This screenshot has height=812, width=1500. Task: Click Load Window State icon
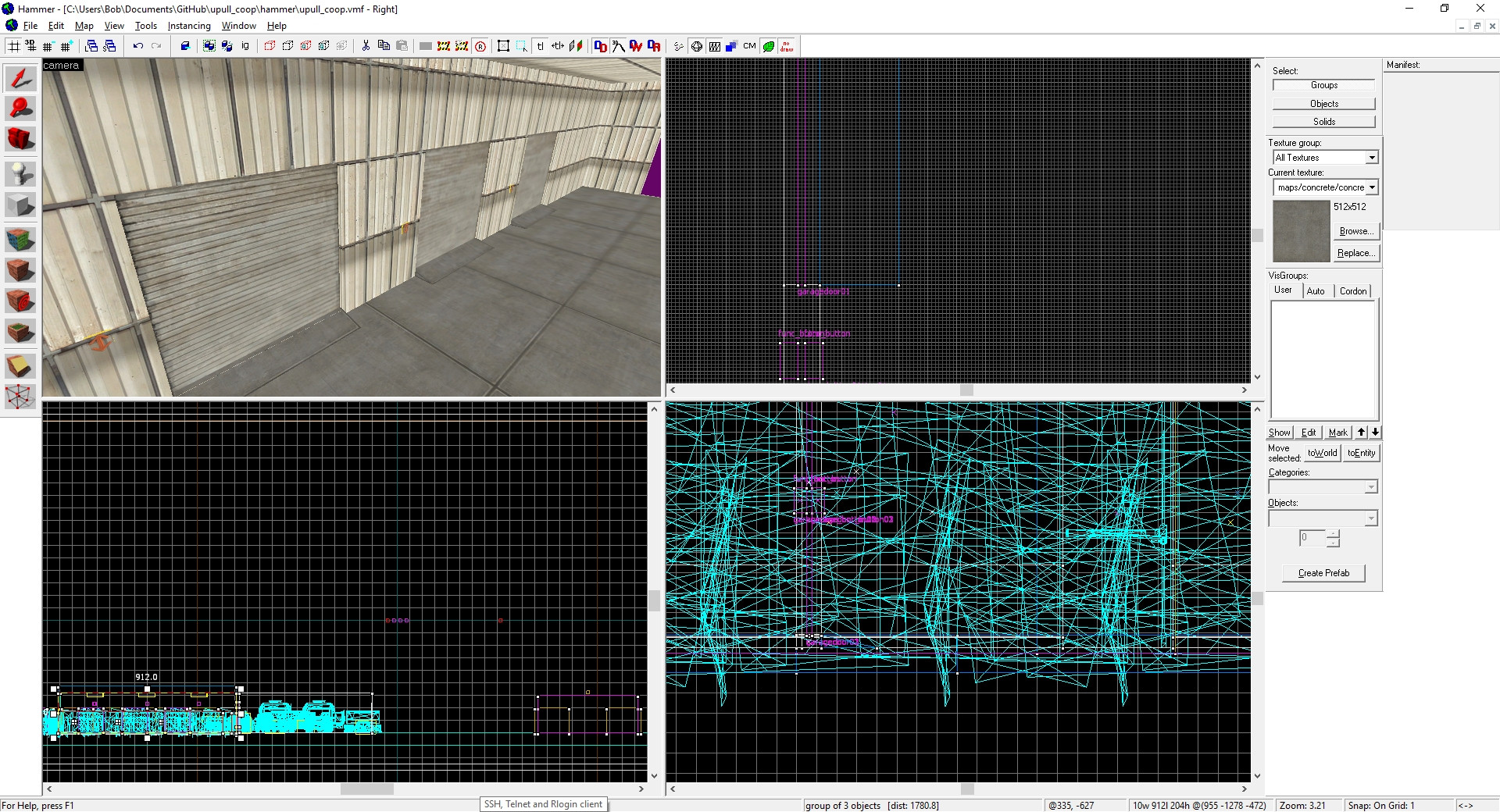point(91,46)
